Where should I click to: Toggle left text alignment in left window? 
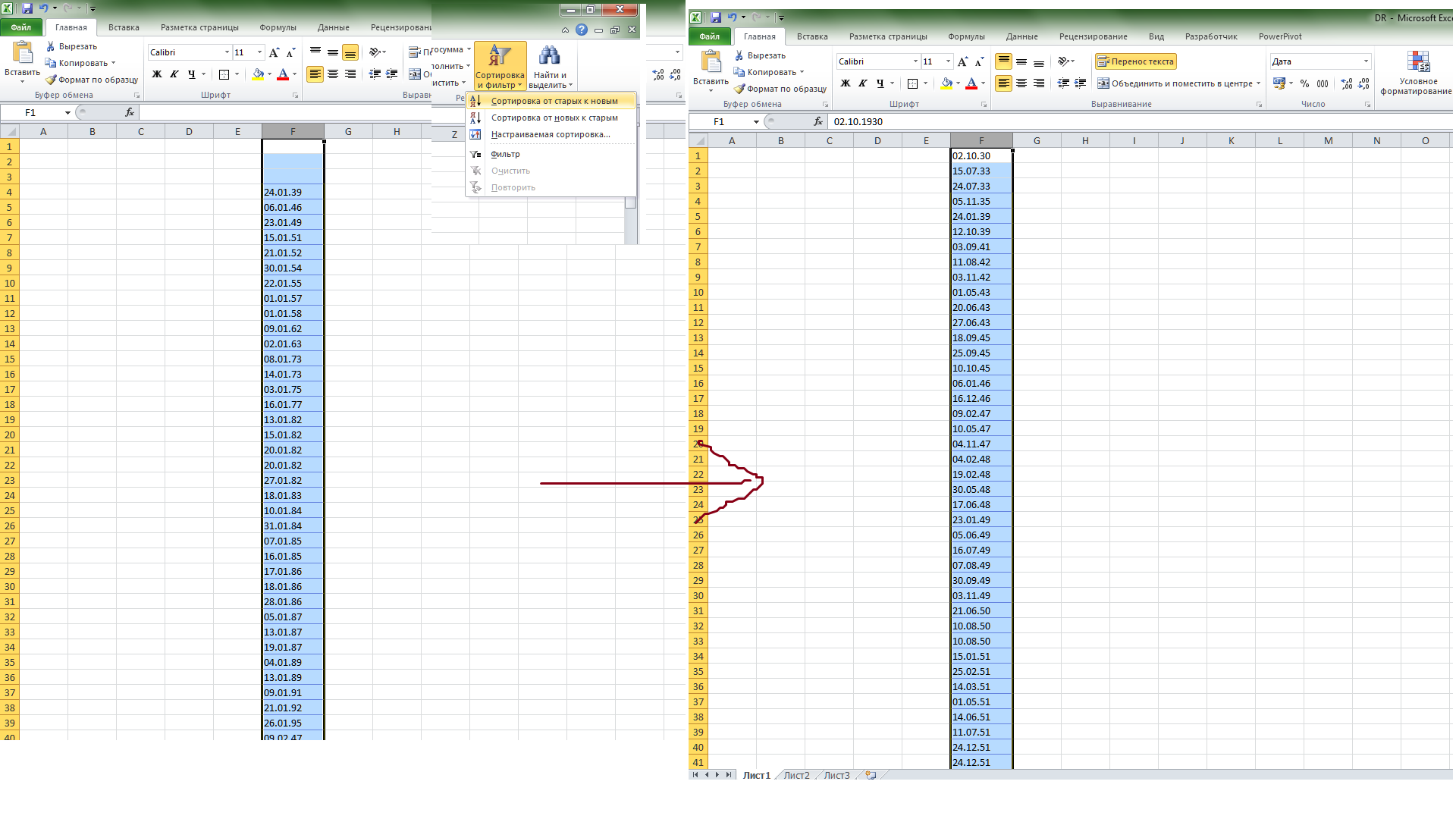point(315,74)
